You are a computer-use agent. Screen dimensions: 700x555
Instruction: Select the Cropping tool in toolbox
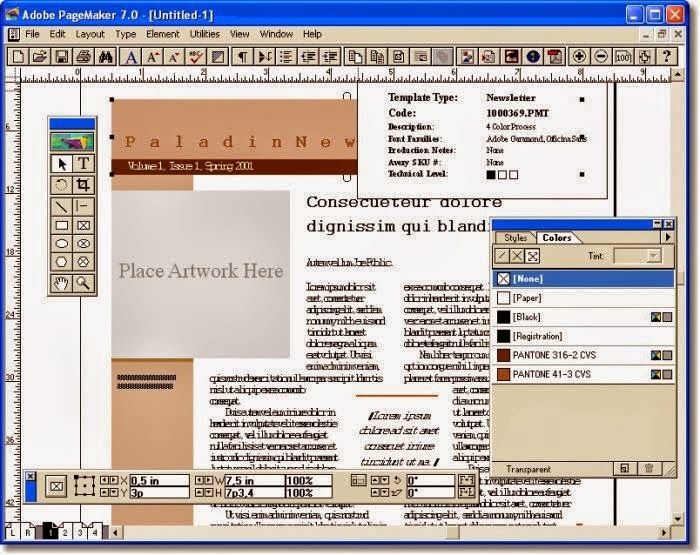click(x=83, y=184)
